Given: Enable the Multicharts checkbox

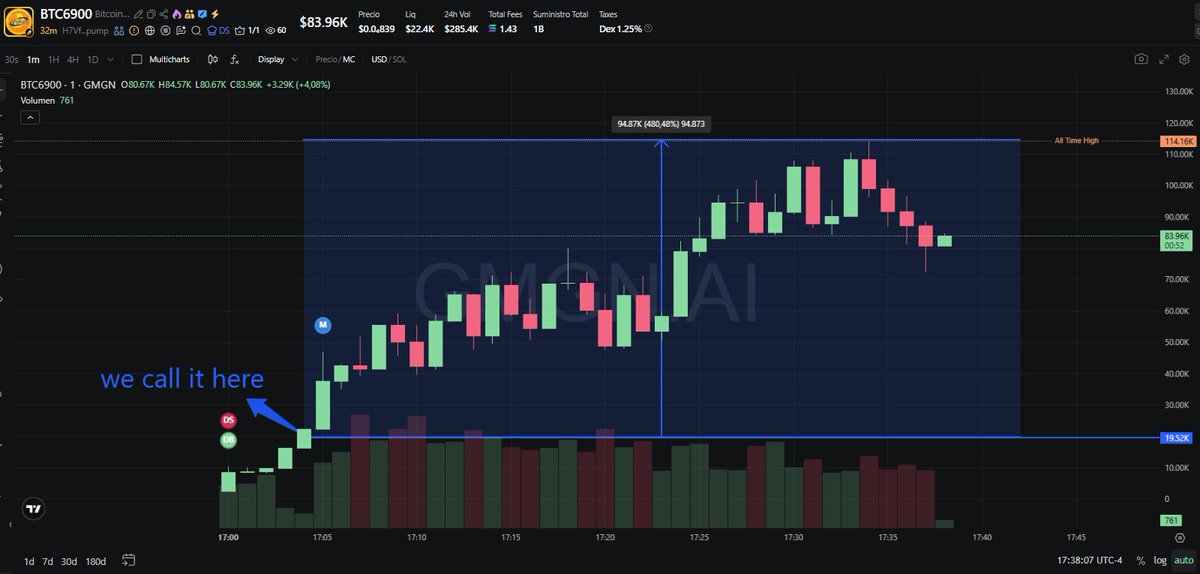Looking at the screenshot, I should point(137,59).
